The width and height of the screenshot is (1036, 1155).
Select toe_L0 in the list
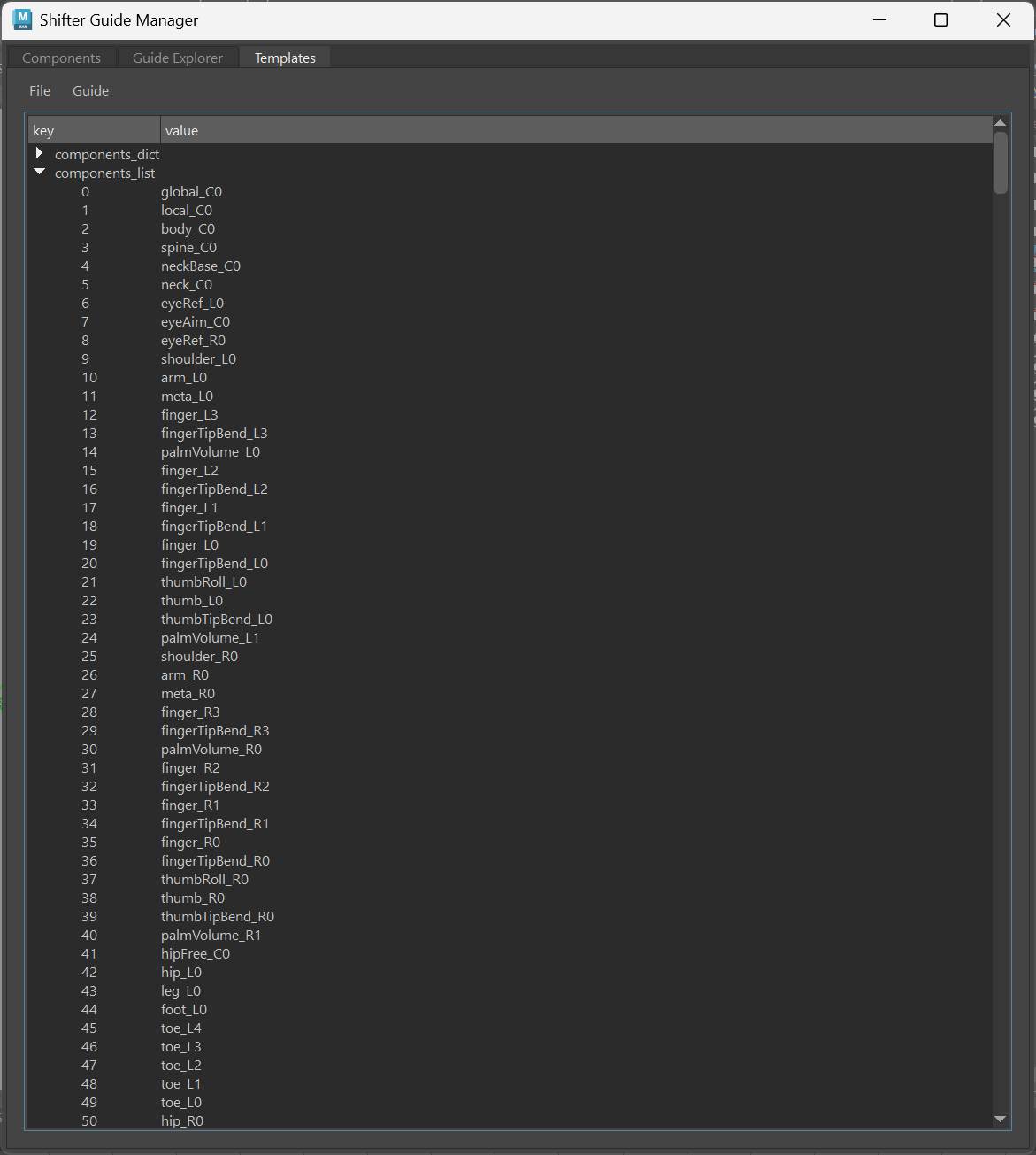pyautogui.click(x=510, y=1102)
